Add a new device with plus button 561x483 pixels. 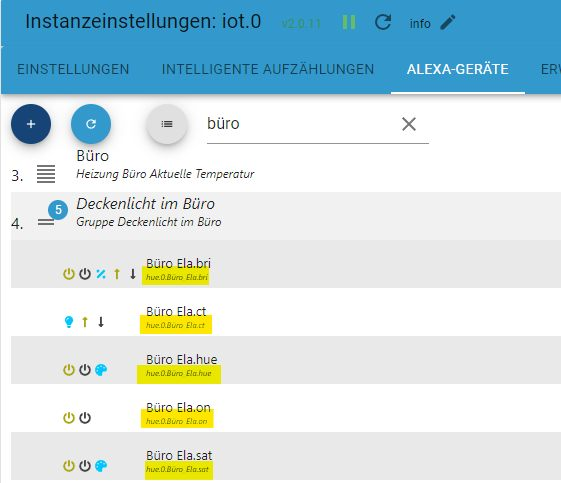click(x=31, y=124)
